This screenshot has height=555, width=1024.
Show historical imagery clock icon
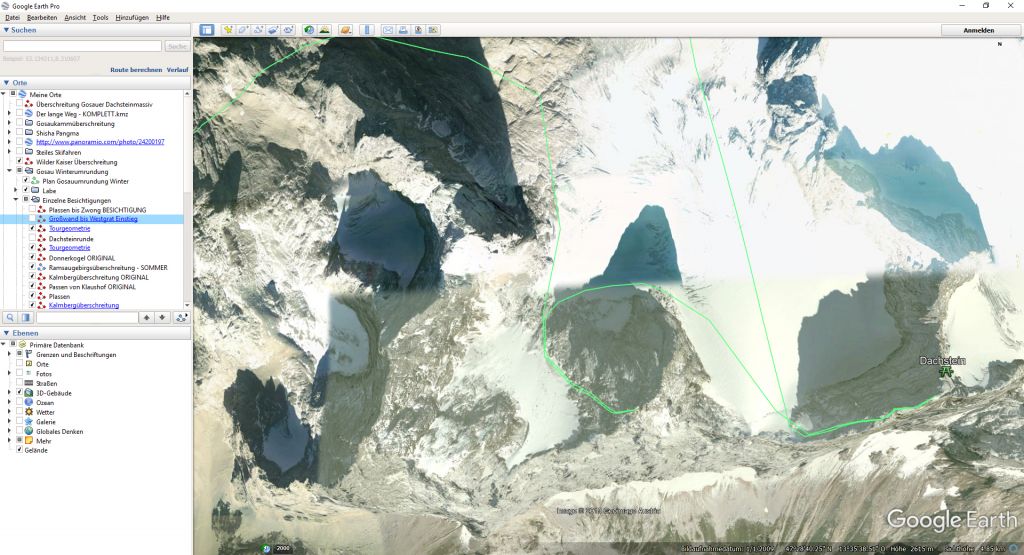(309, 30)
